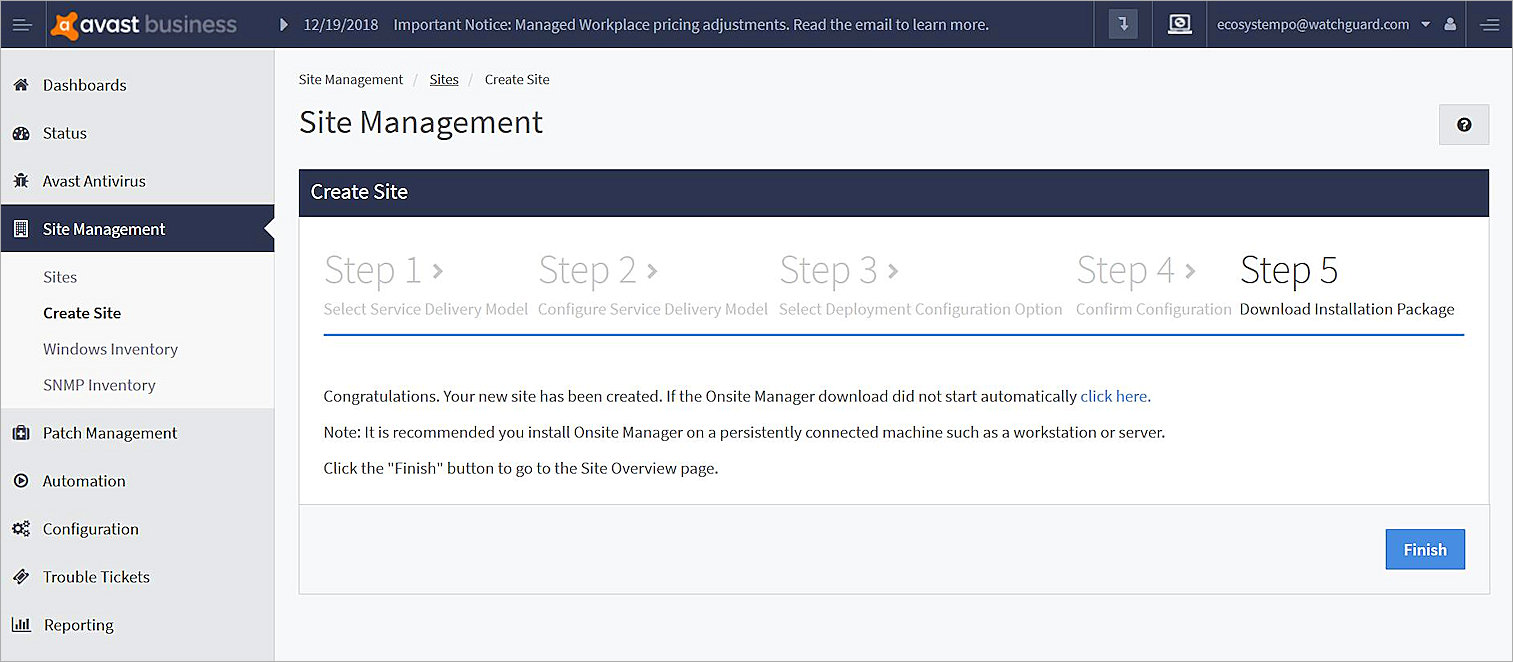Open Sites via the breadcrumb link

(444, 79)
